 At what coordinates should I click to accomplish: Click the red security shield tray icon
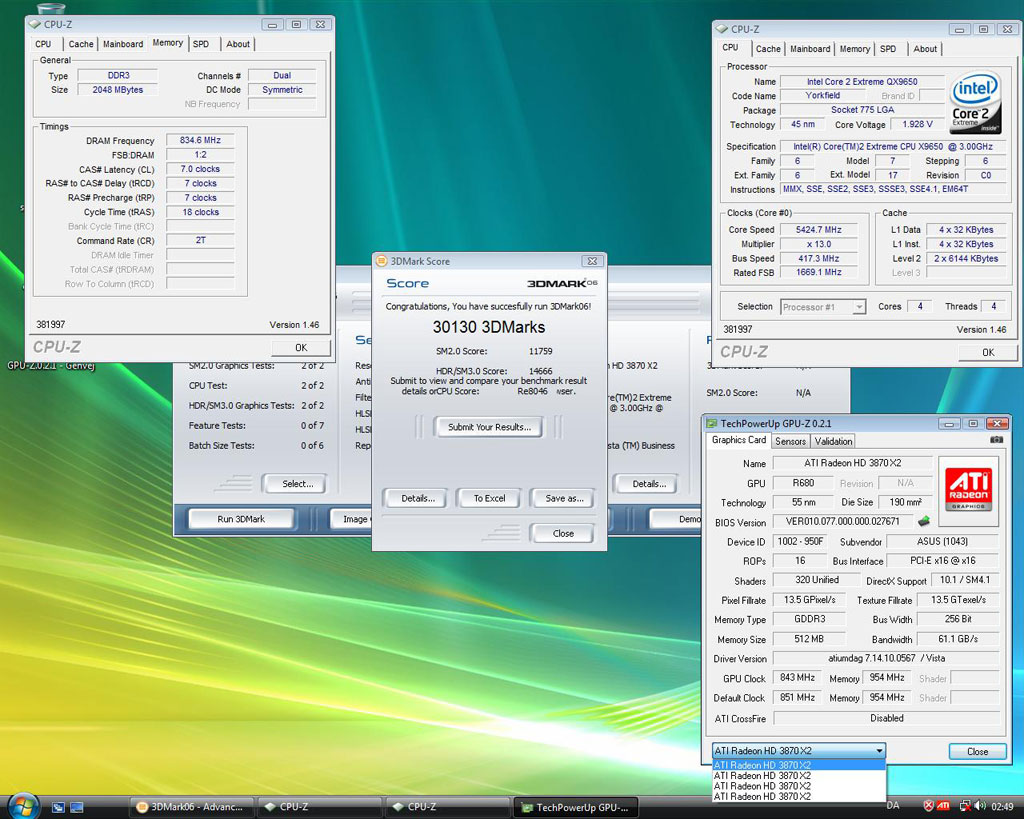coord(928,806)
